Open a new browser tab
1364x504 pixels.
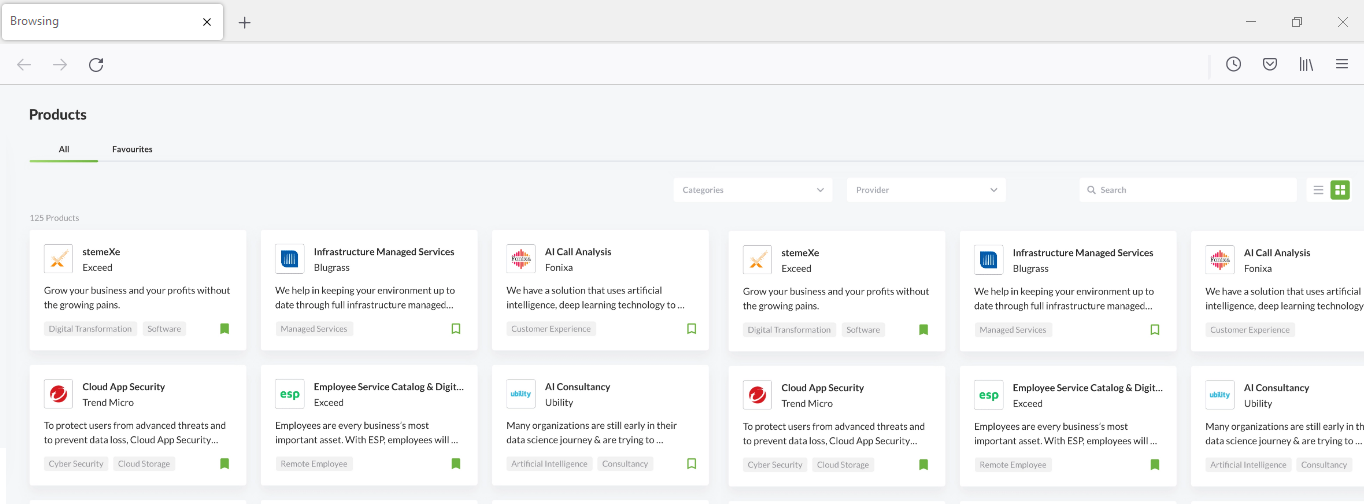click(244, 22)
